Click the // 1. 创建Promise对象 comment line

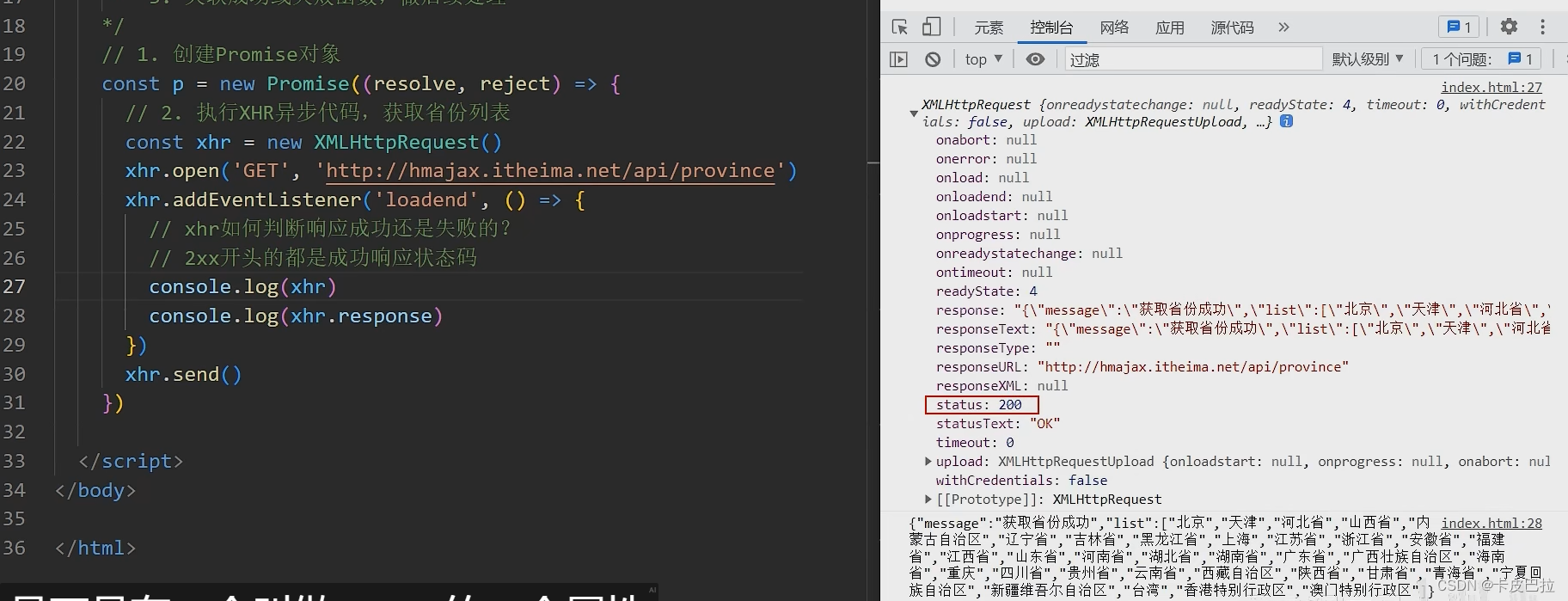pos(221,54)
